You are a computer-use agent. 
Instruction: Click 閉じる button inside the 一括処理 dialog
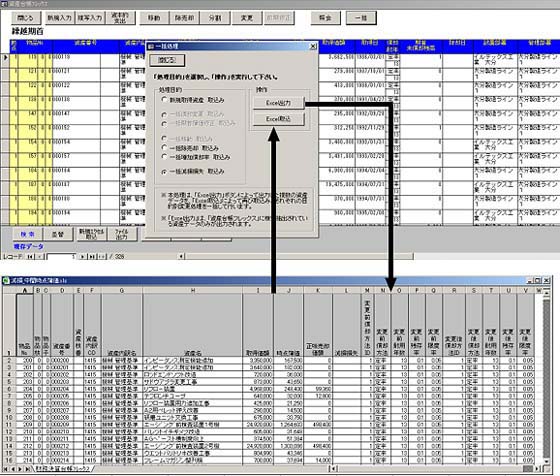167,60
